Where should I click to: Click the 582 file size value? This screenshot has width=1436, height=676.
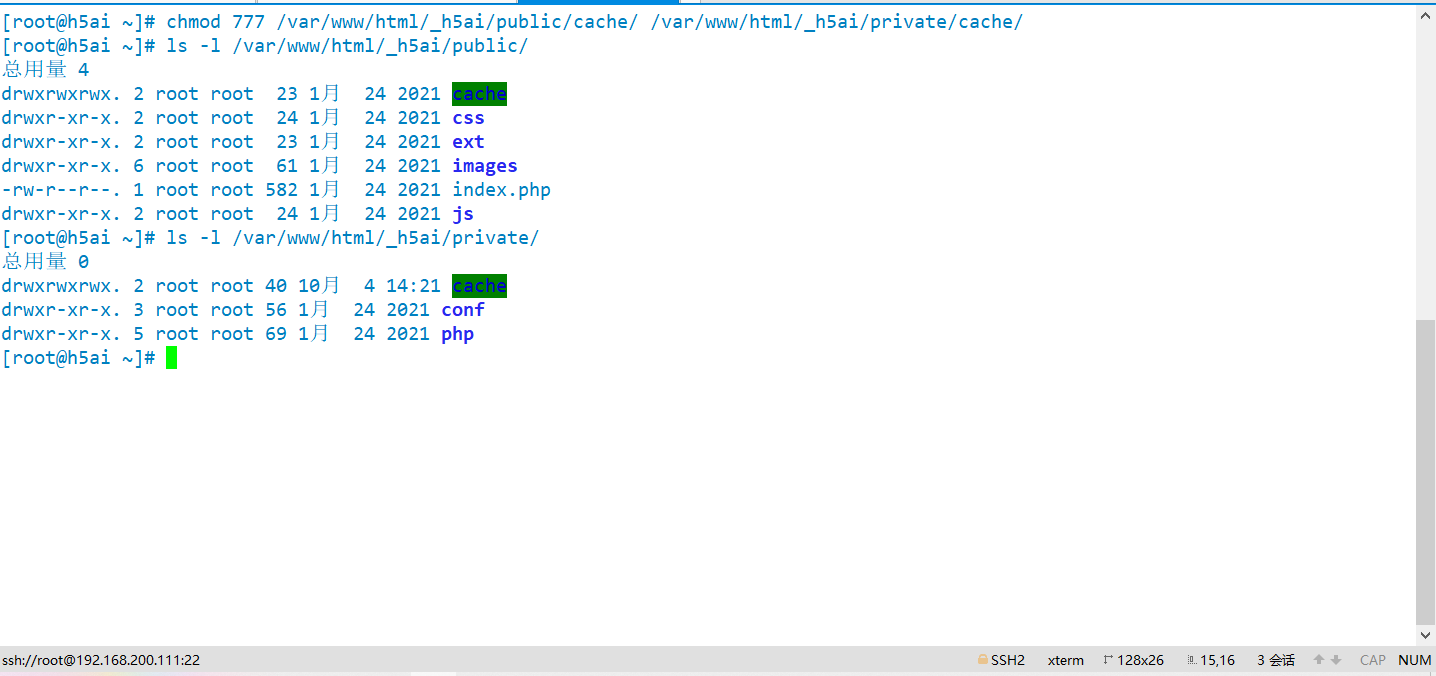[281, 190]
